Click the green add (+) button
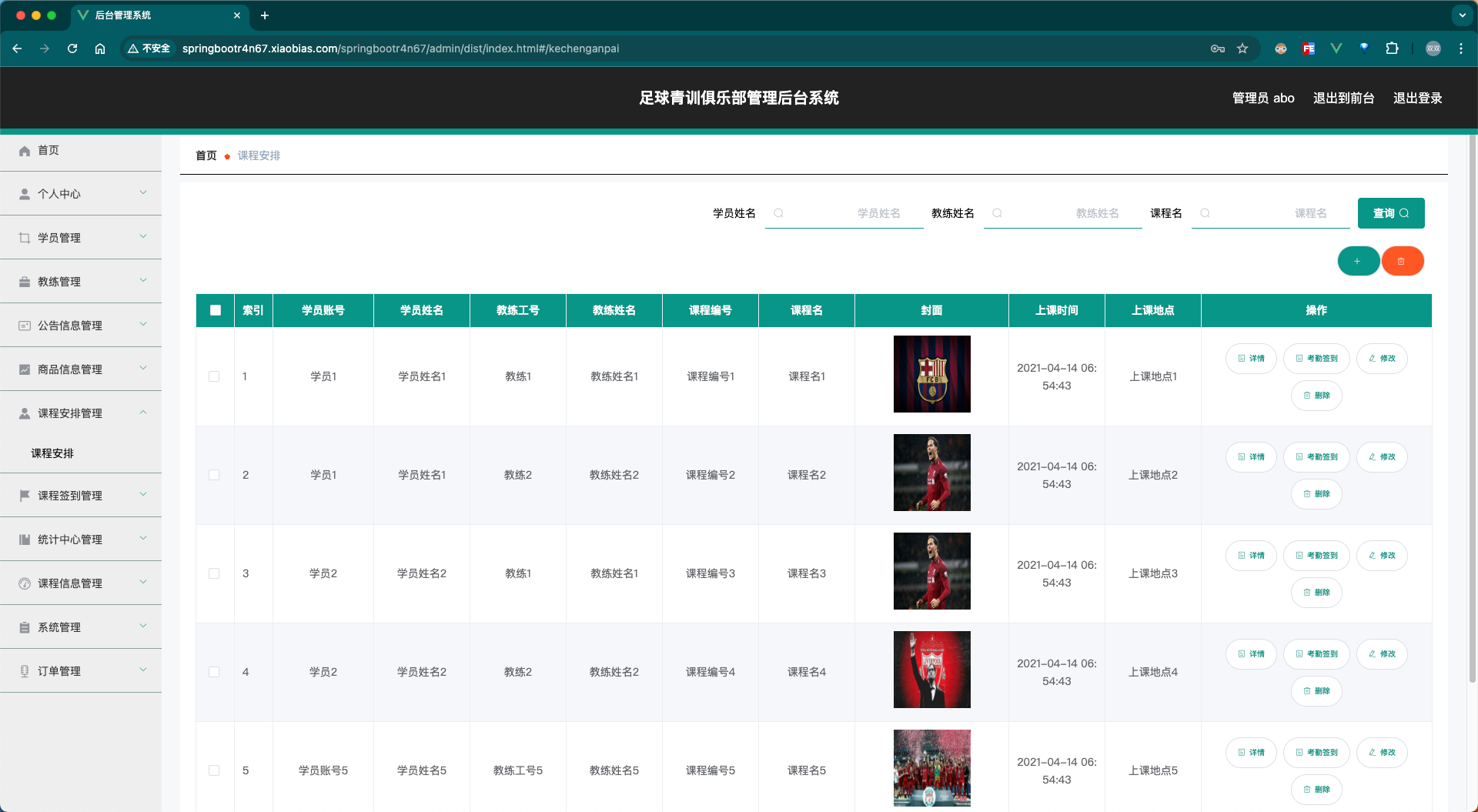 pos(1358,261)
